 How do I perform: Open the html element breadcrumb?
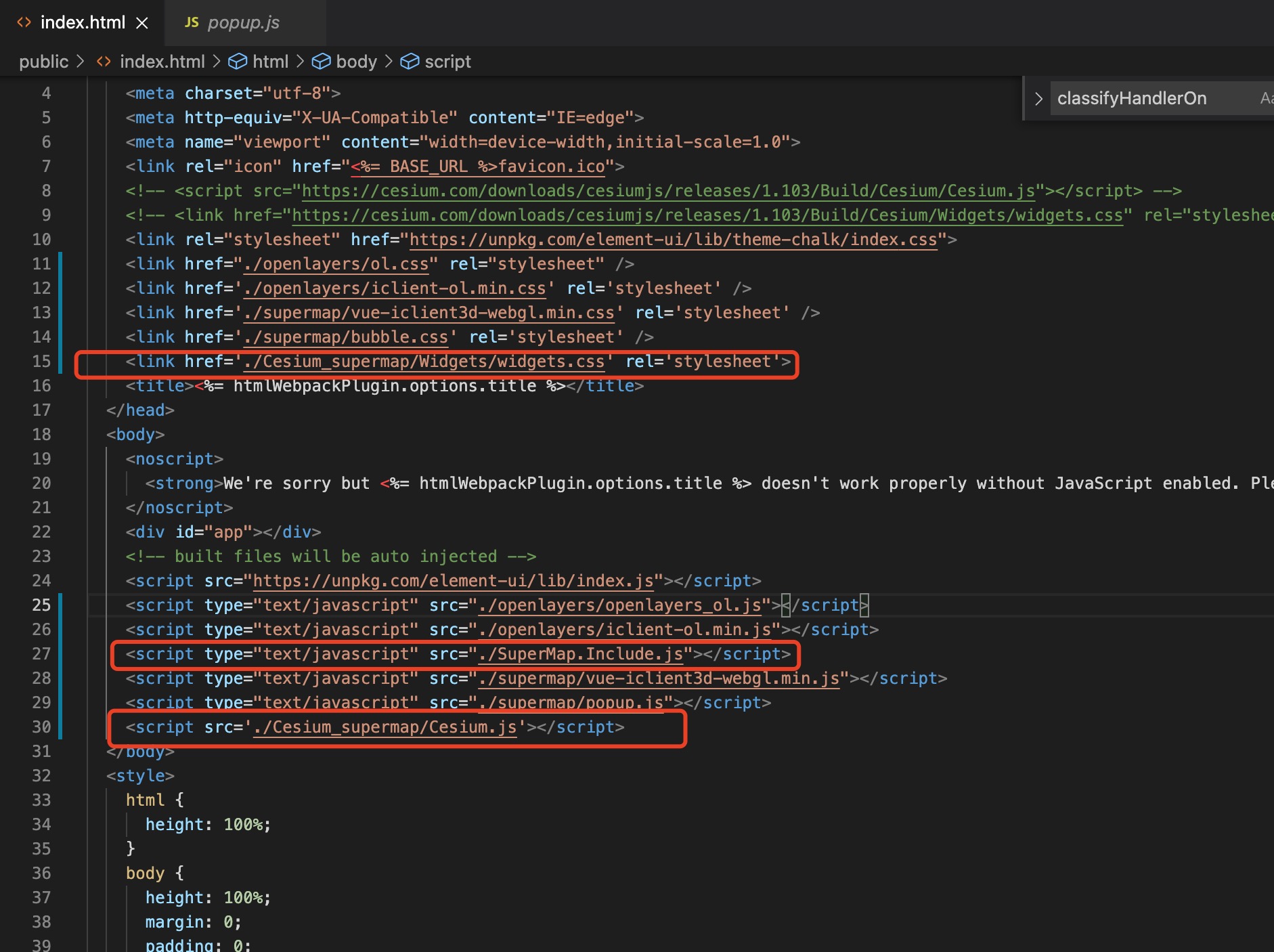coord(270,62)
